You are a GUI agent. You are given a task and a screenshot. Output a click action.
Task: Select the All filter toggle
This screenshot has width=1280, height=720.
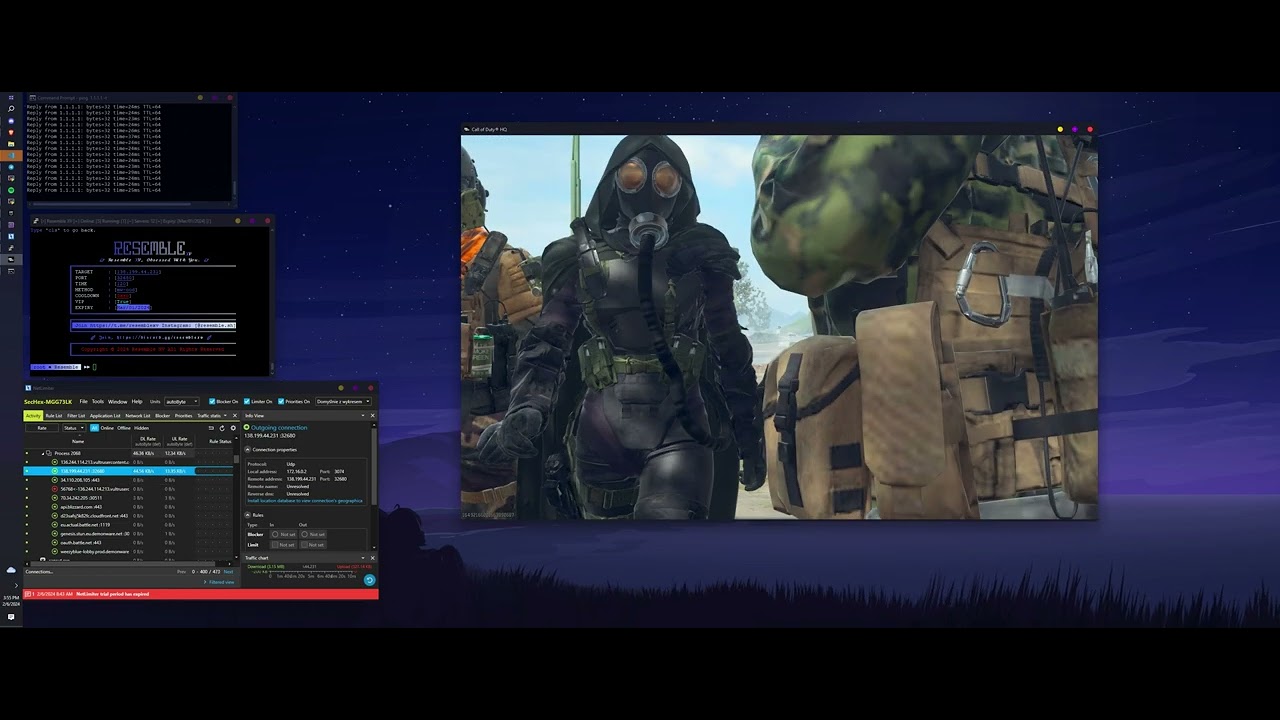click(94, 428)
